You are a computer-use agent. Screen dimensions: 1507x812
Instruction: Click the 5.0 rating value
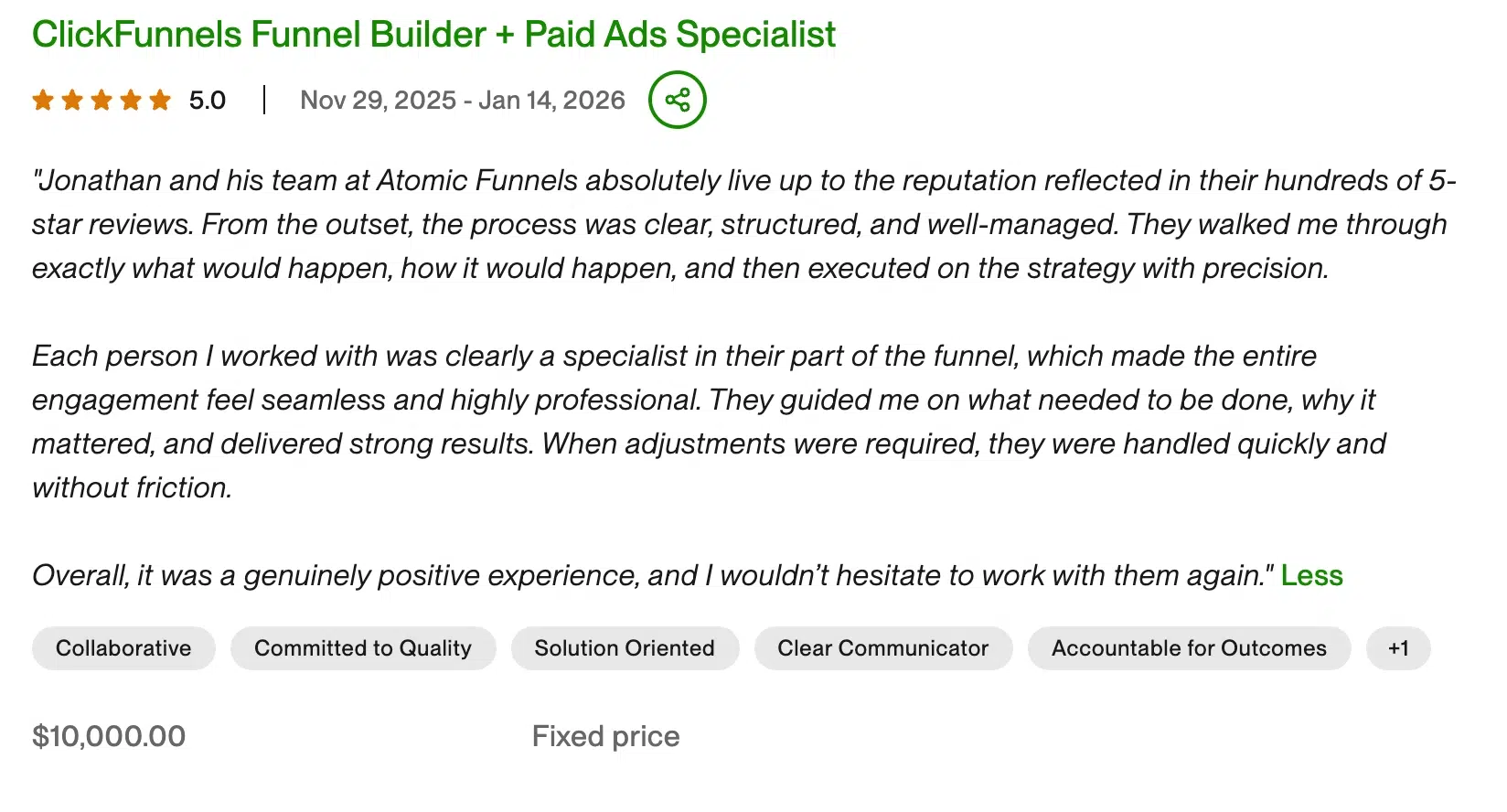pyautogui.click(x=207, y=101)
